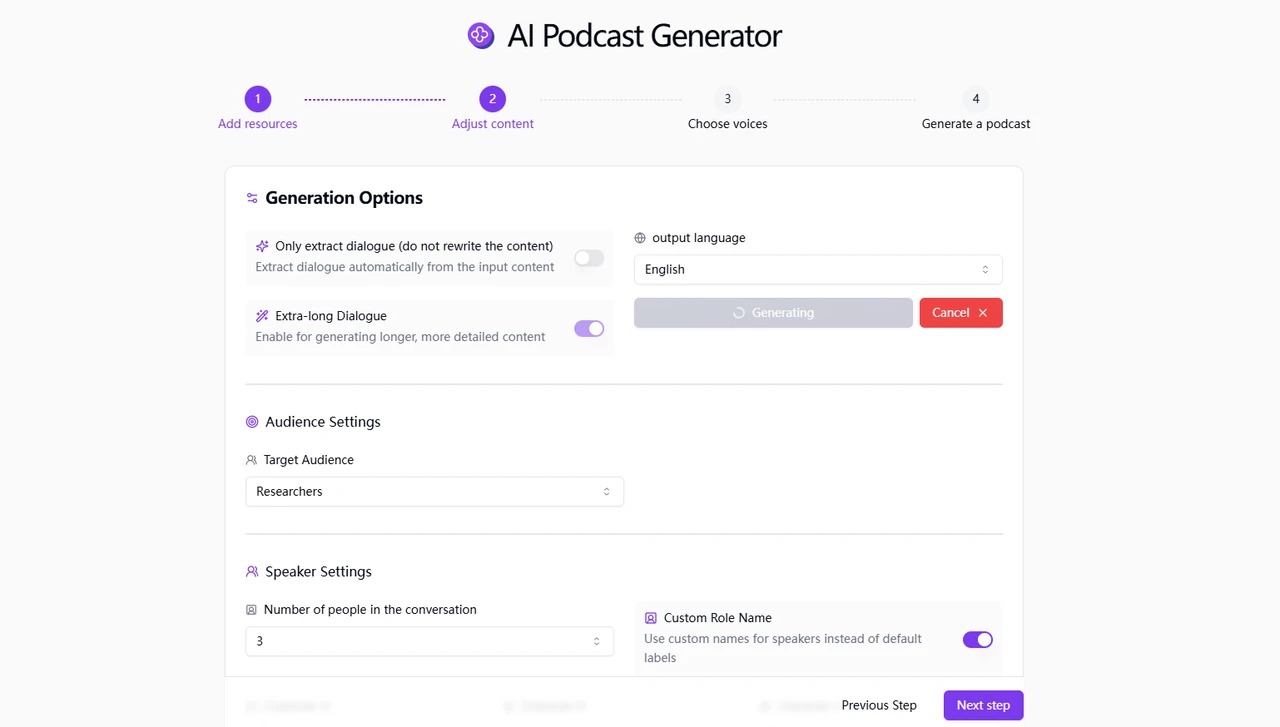The image size is (1280, 727).
Task: Click the 'output language' label
Action: click(699, 238)
